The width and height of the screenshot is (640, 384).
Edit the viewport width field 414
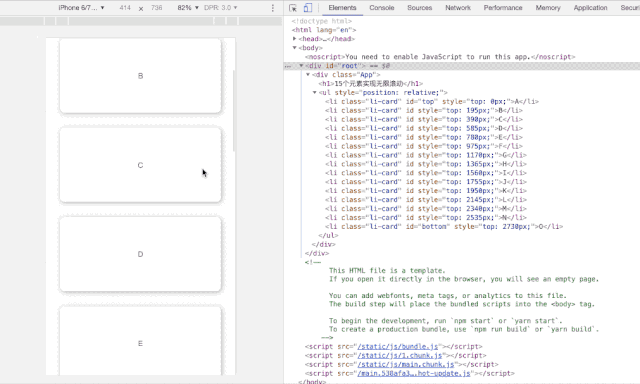pos(125,8)
